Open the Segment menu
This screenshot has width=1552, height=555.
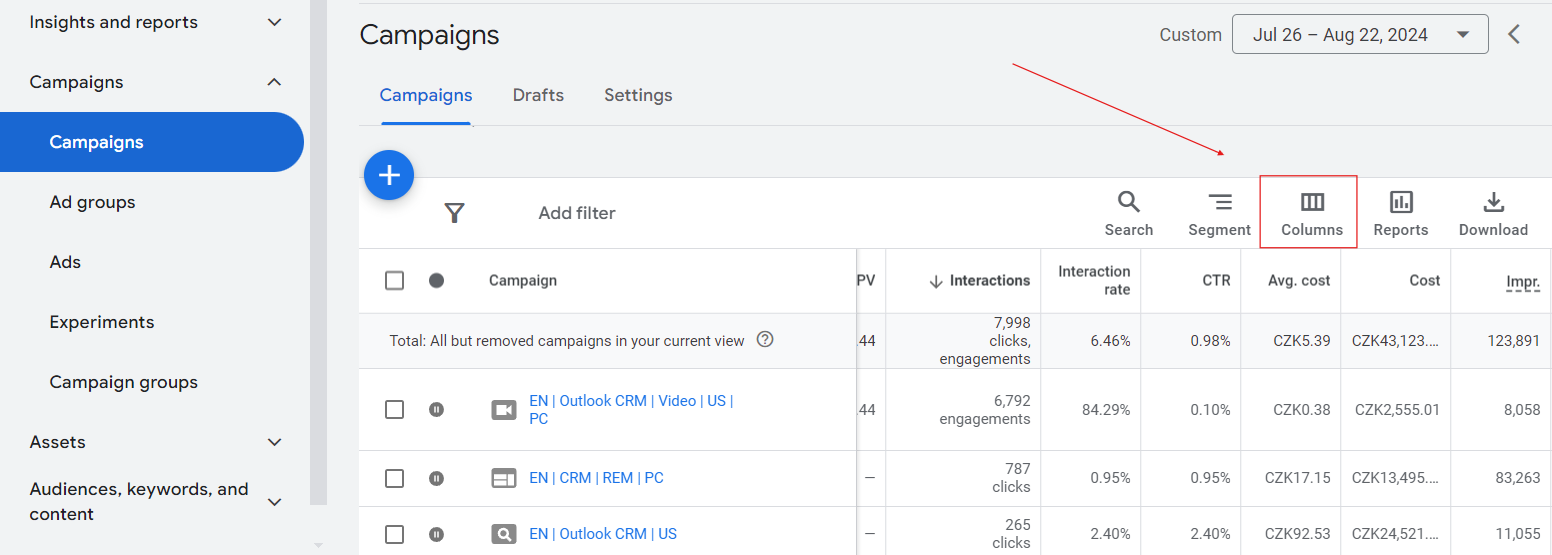pos(1219,214)
